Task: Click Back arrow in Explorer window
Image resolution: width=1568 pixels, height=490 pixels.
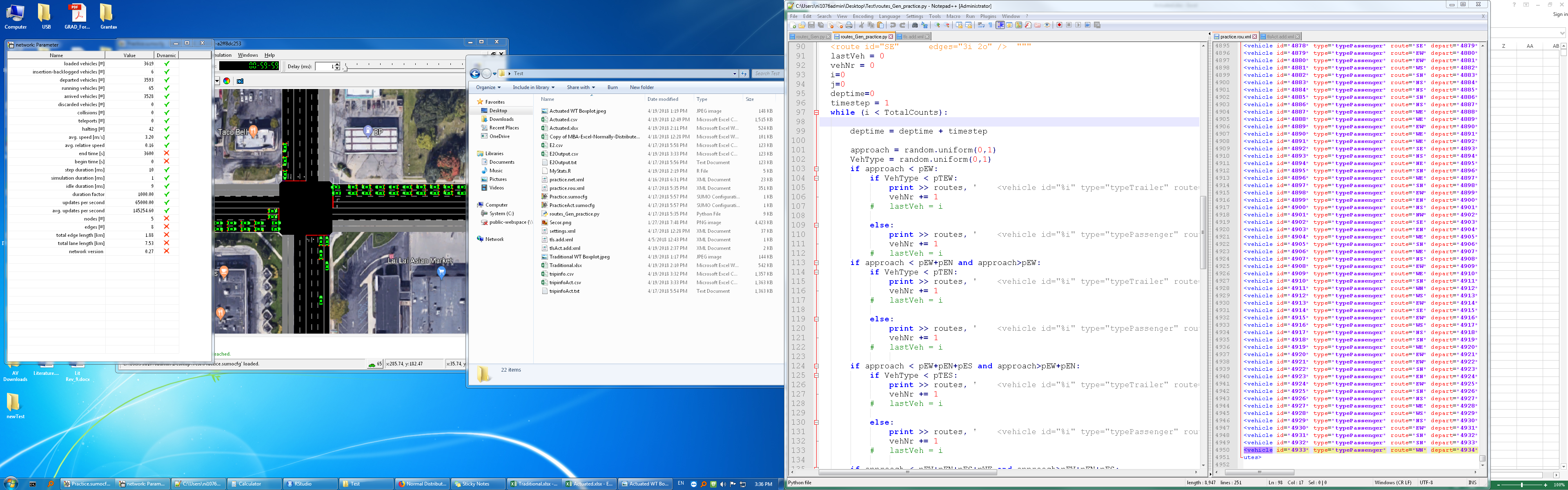Action: [475, 73]
